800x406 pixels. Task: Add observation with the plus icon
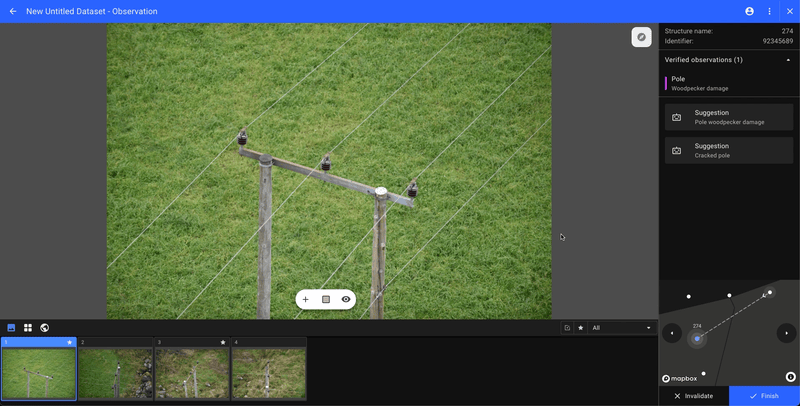[x=305, y=299]
